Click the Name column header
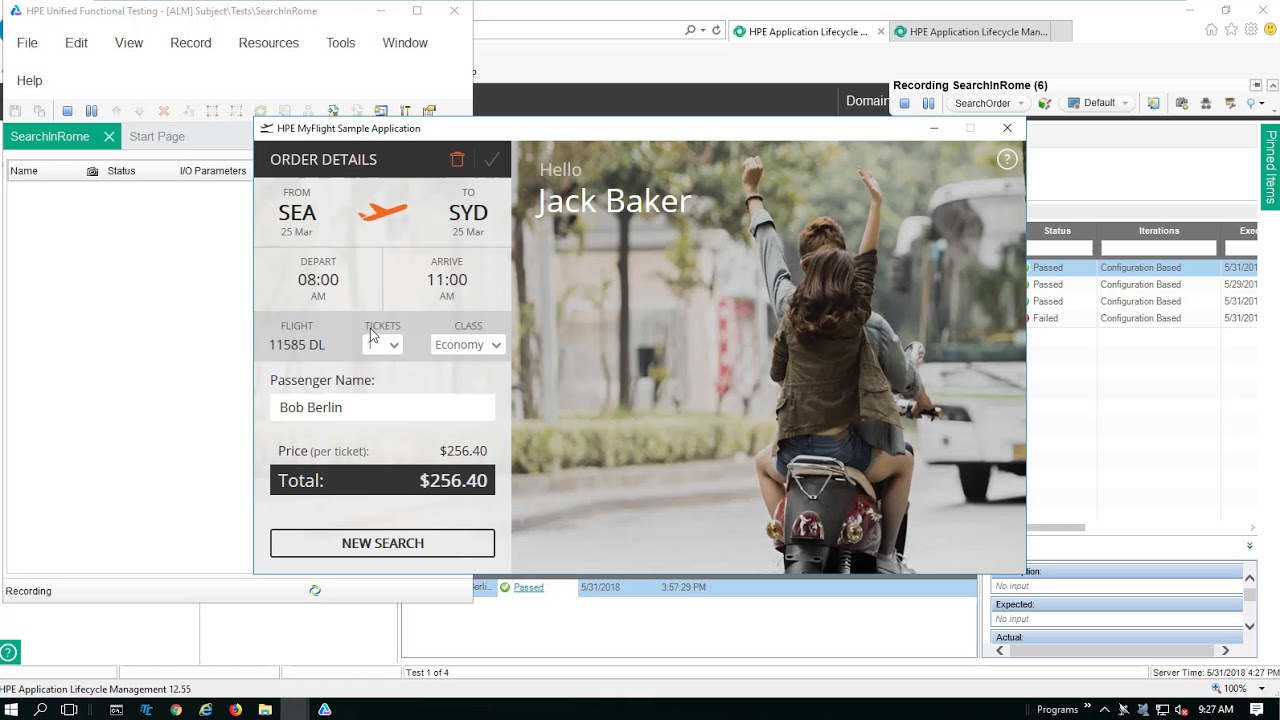Image resolution: width=1280 pixels, height=720 pixels. pos(24,171)
